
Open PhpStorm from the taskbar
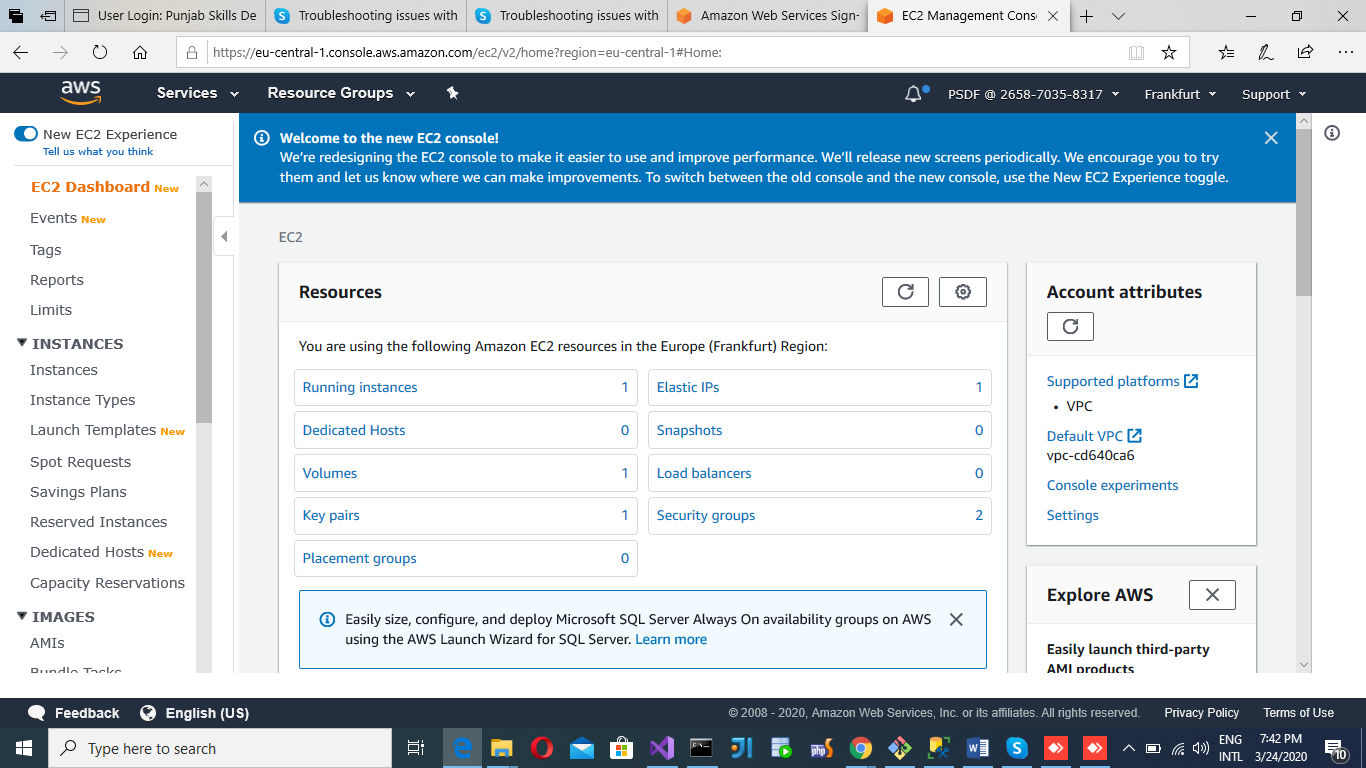tap(821, 748)
